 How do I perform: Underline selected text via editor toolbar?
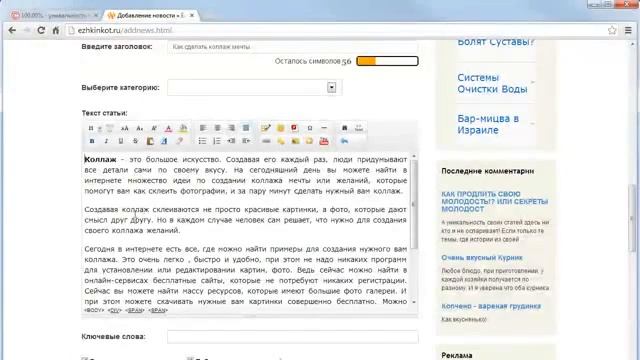[121, 141]
